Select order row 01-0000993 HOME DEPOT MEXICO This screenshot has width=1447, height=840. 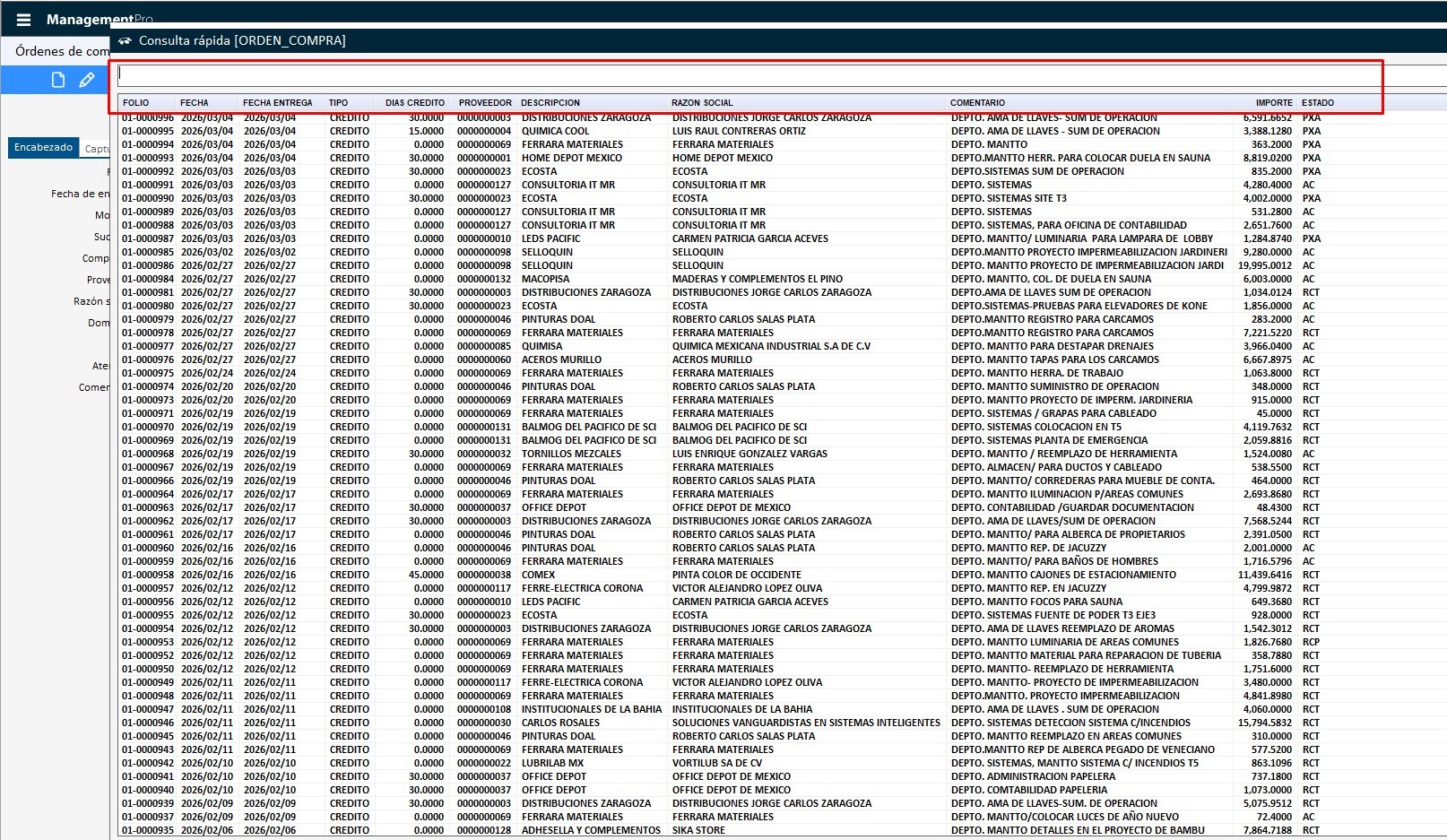[571, 158]
